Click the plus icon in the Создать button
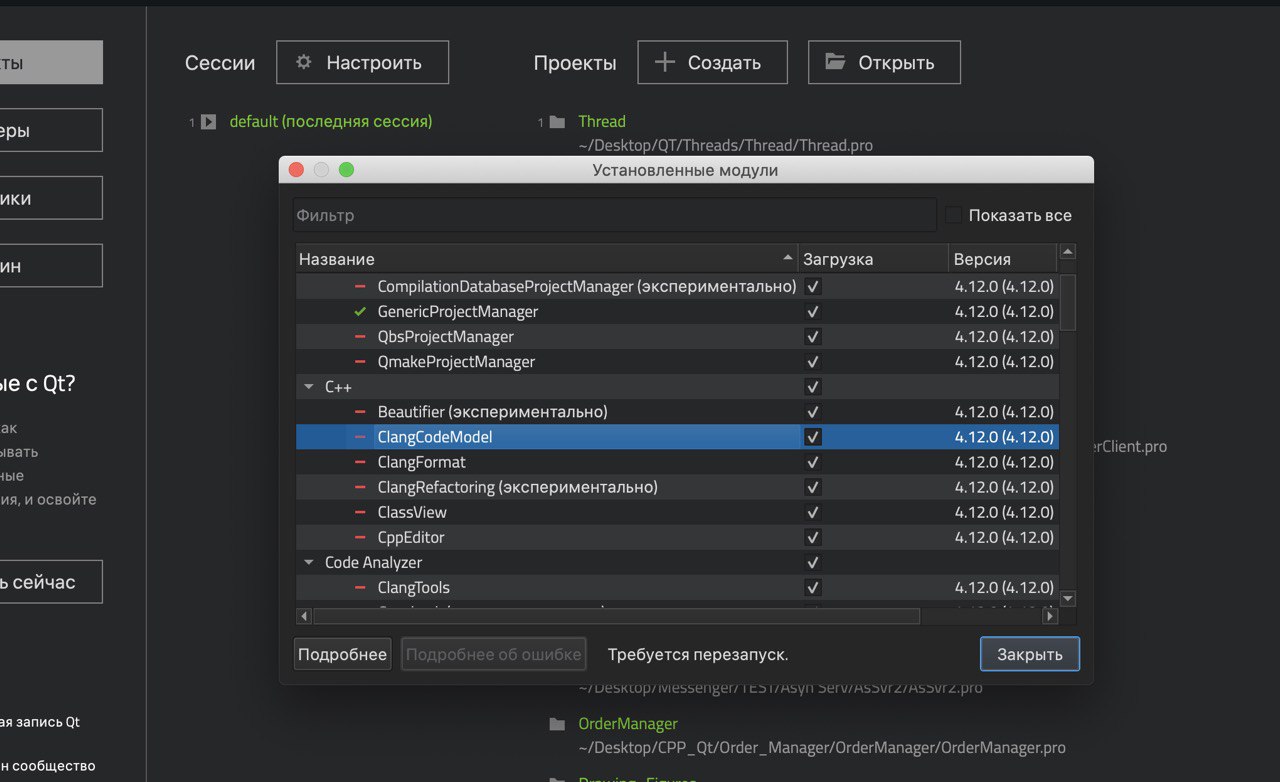This screenshot has width=1280, height=782. coord(665,62)
